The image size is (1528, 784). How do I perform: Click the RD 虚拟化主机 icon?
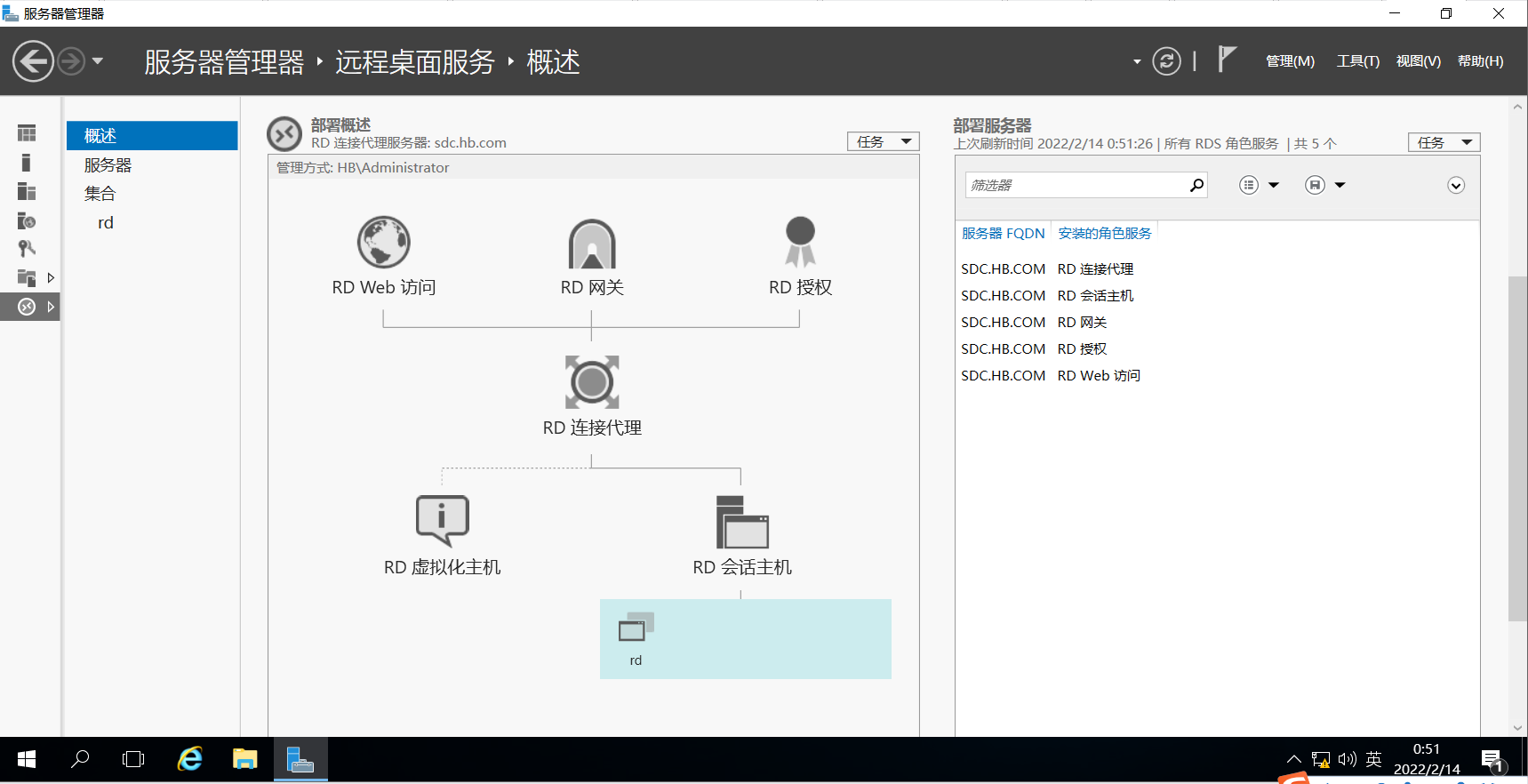pyautogui.click(x=442, y=521)
